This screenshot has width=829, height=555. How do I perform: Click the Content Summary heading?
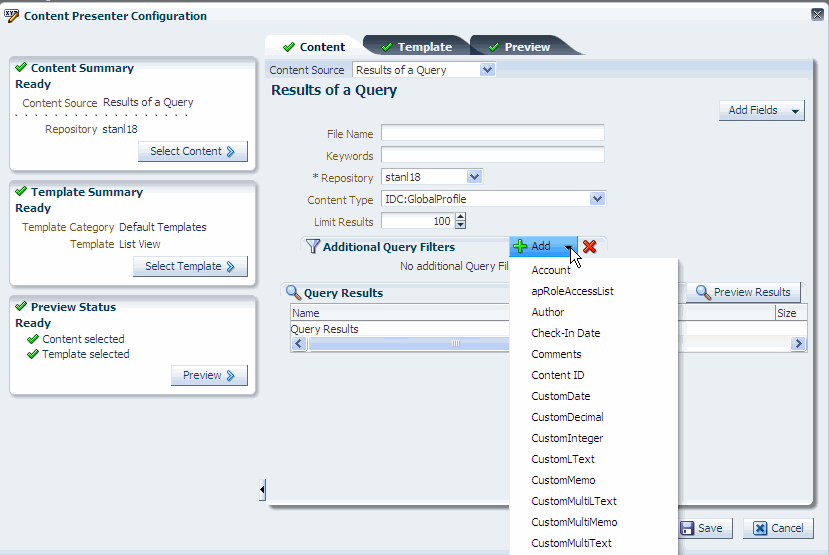point(82,68)
